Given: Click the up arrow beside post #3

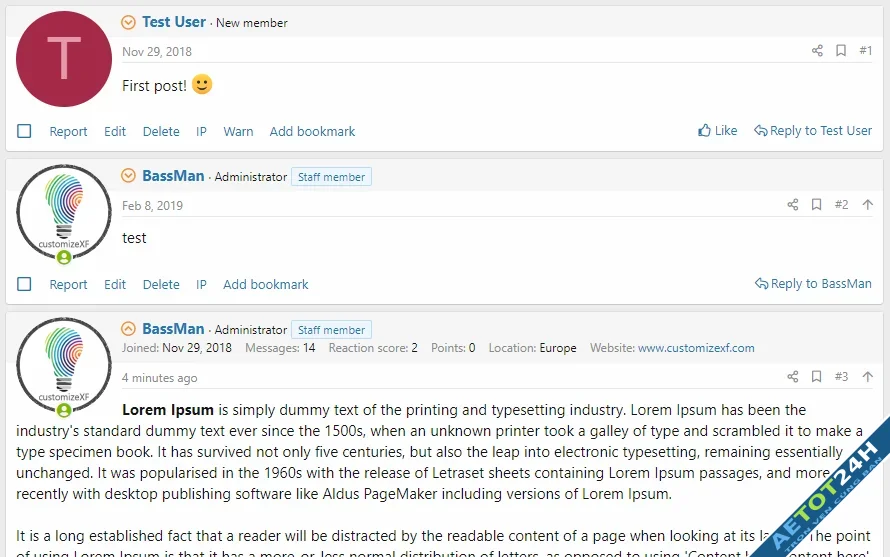Looking at the screenshot, I should (x=868, y=377).
